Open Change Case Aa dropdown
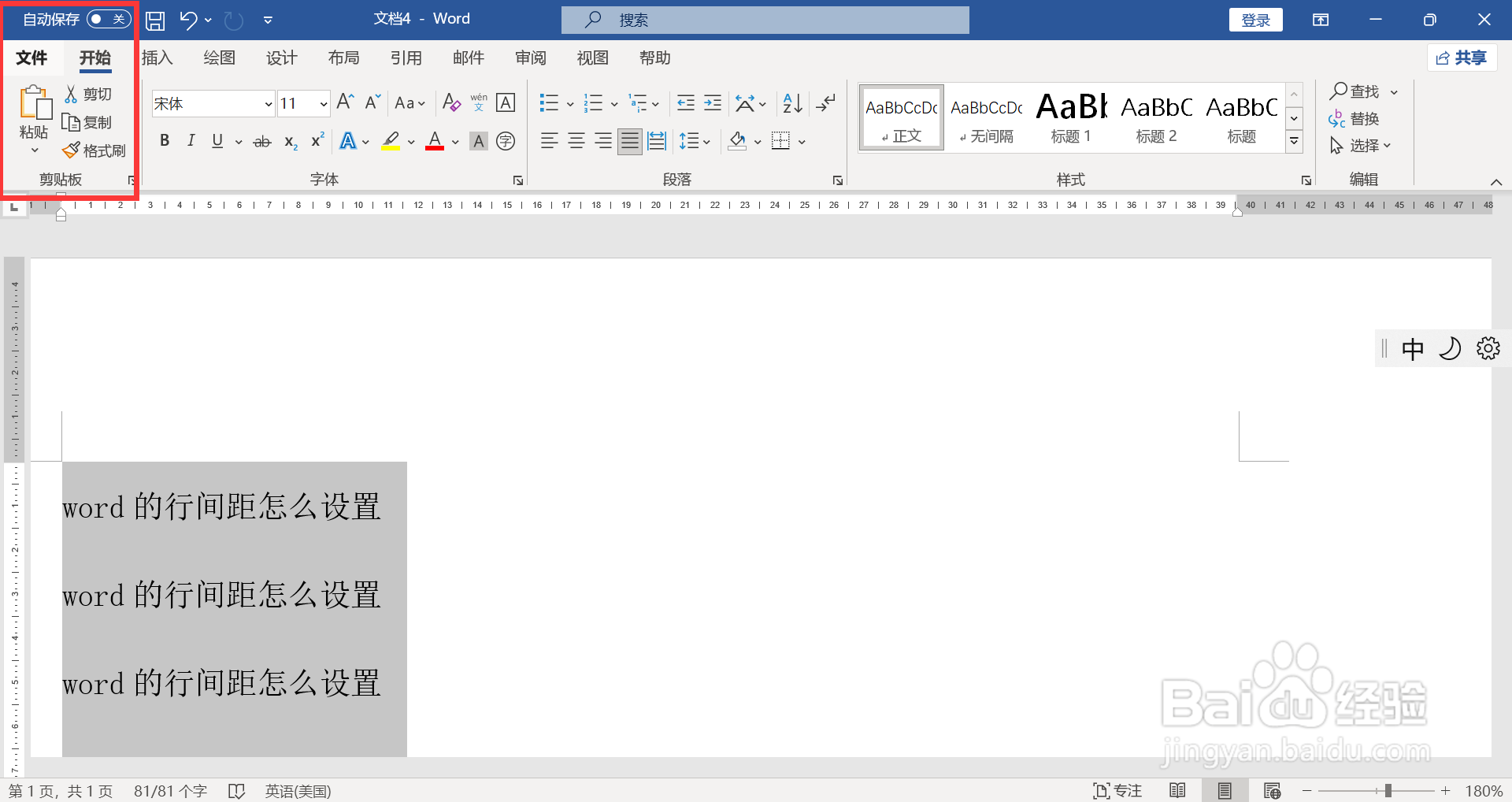1512x802 pixels. [410, 103]
